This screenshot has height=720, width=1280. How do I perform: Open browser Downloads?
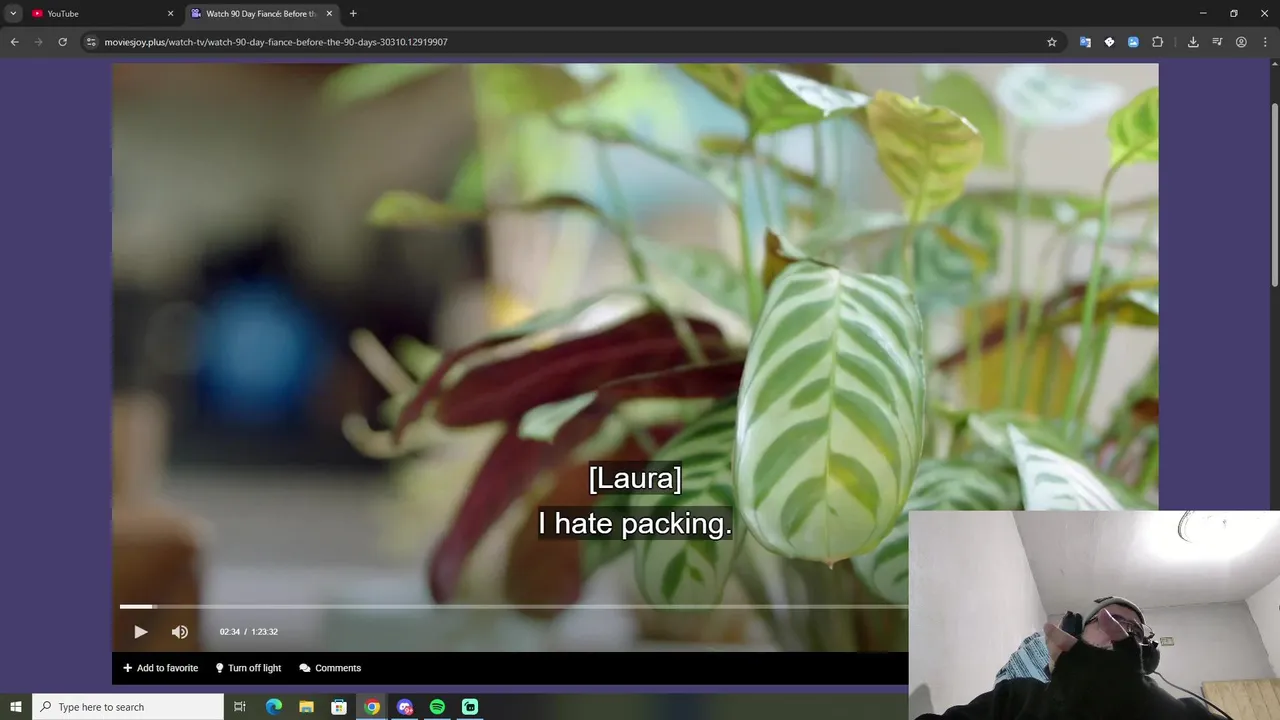click(x=1193, y=42)
